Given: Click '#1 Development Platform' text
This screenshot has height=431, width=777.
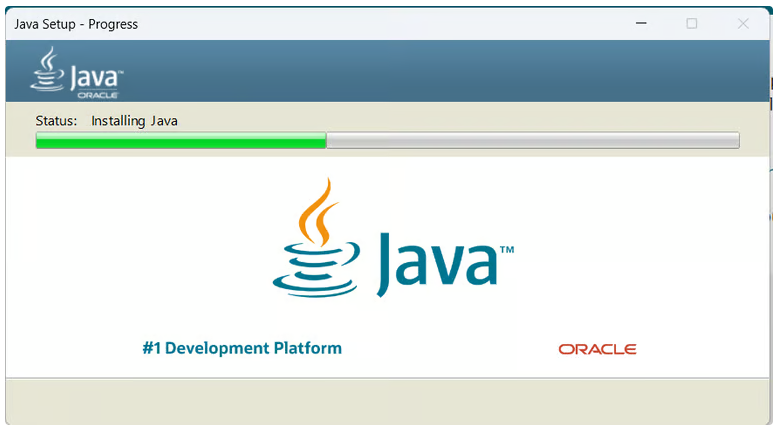Looking at the screenshot, I should [242, 348].
